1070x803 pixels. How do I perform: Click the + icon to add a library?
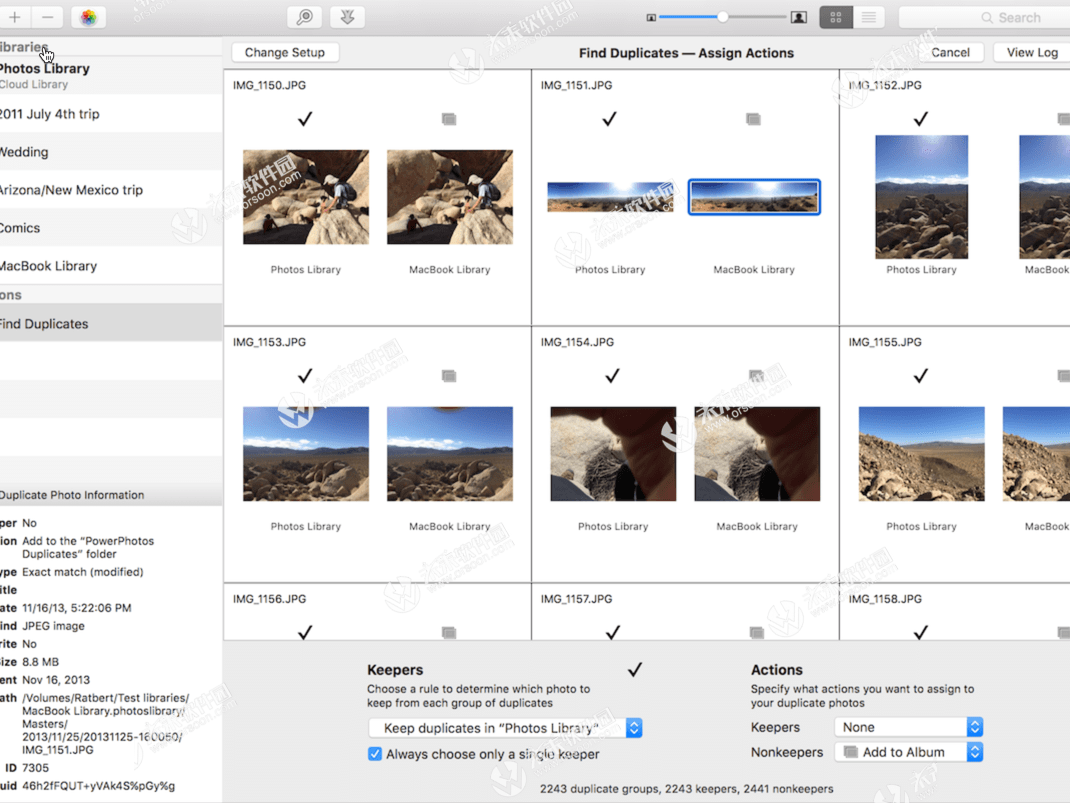tap(13, 17)
